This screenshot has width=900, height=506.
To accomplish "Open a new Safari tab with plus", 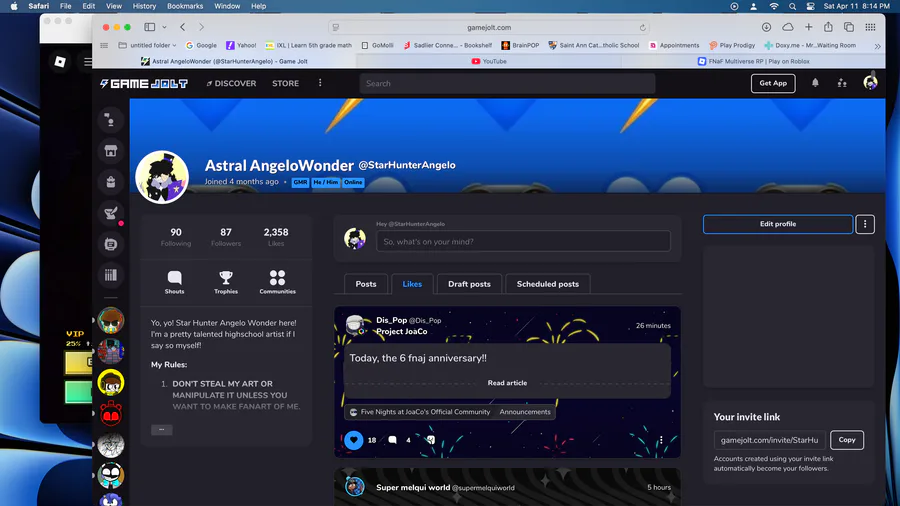I will (808, 27).
